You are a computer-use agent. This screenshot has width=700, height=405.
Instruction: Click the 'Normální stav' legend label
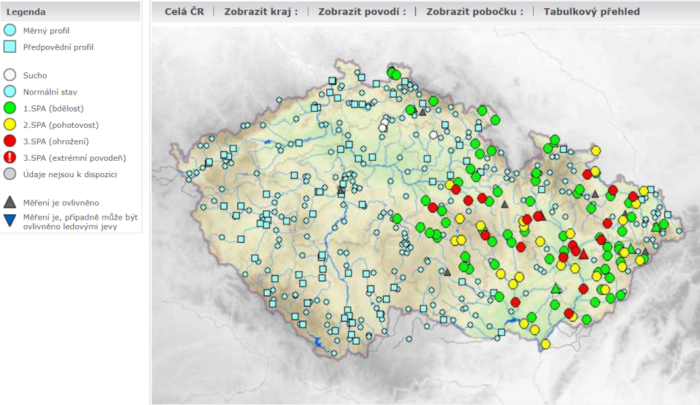tap(50, 92)
